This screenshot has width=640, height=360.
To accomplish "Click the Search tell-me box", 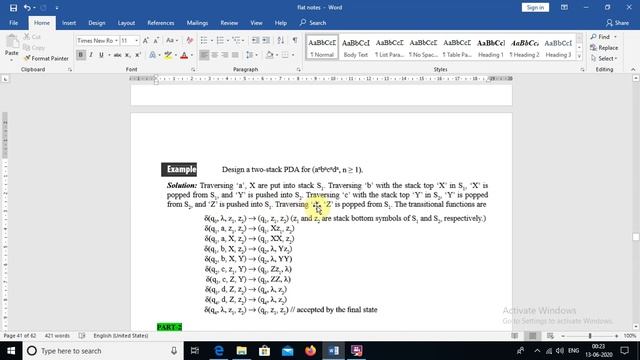I will (x=313, y=23).
